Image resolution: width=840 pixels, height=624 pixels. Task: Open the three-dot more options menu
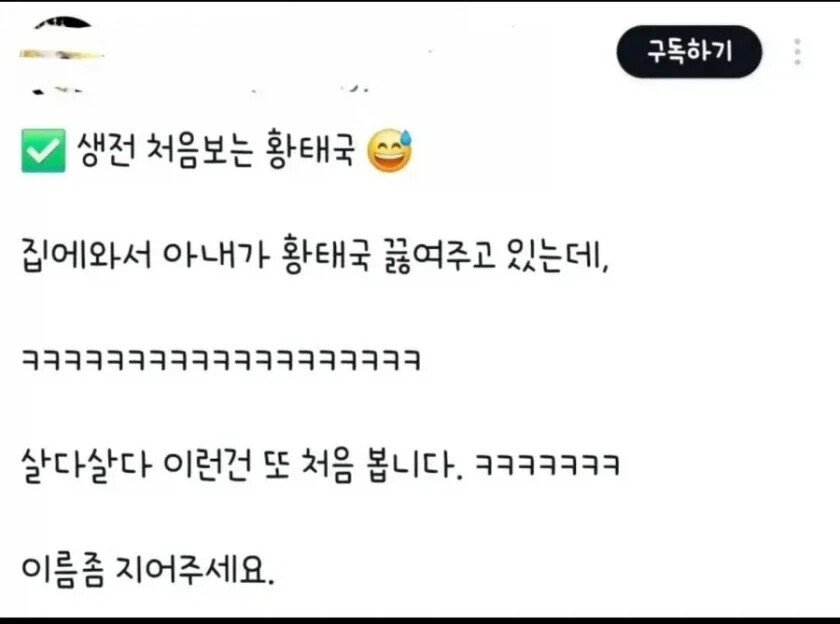tap(798, 52)
